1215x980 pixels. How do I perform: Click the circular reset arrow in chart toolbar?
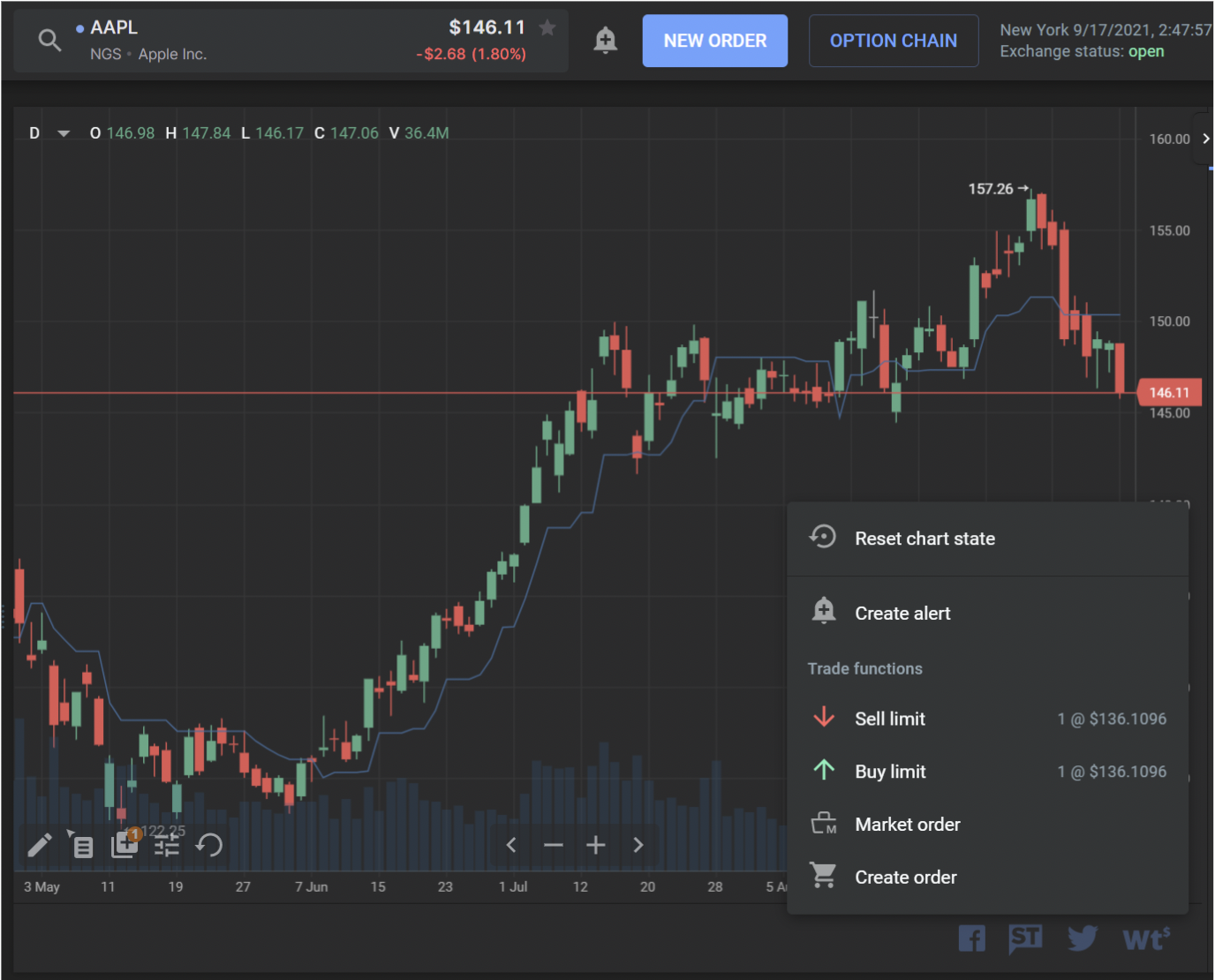tap(209, 846)
